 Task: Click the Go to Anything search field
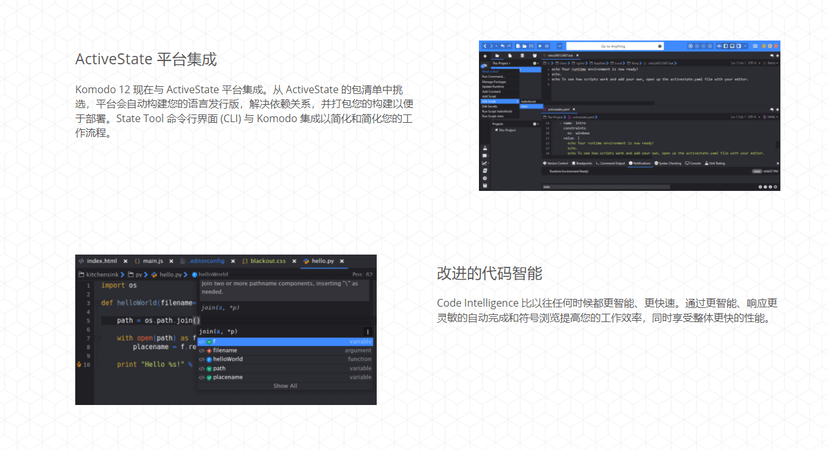615,46
